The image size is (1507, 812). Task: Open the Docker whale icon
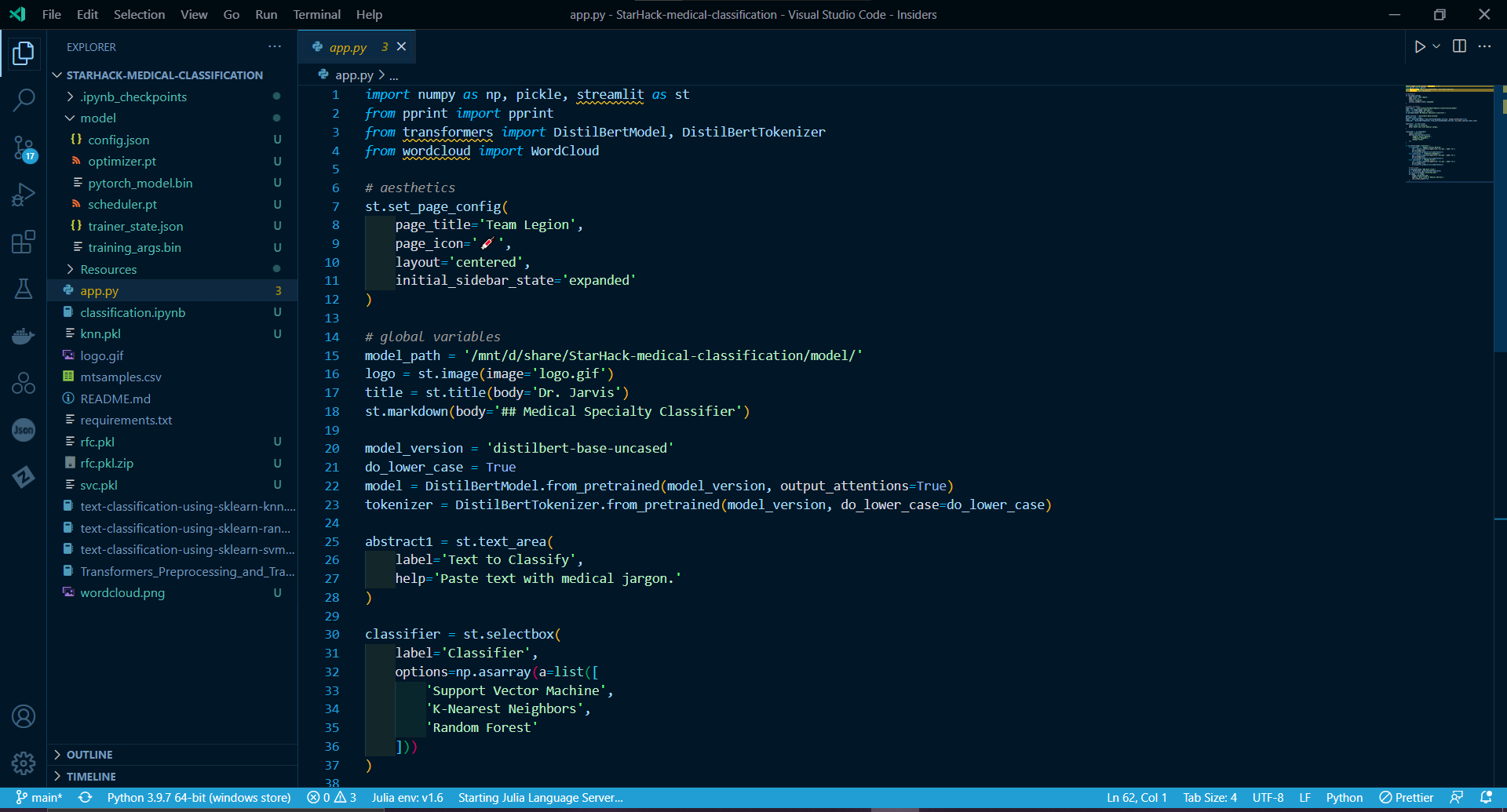24,336
